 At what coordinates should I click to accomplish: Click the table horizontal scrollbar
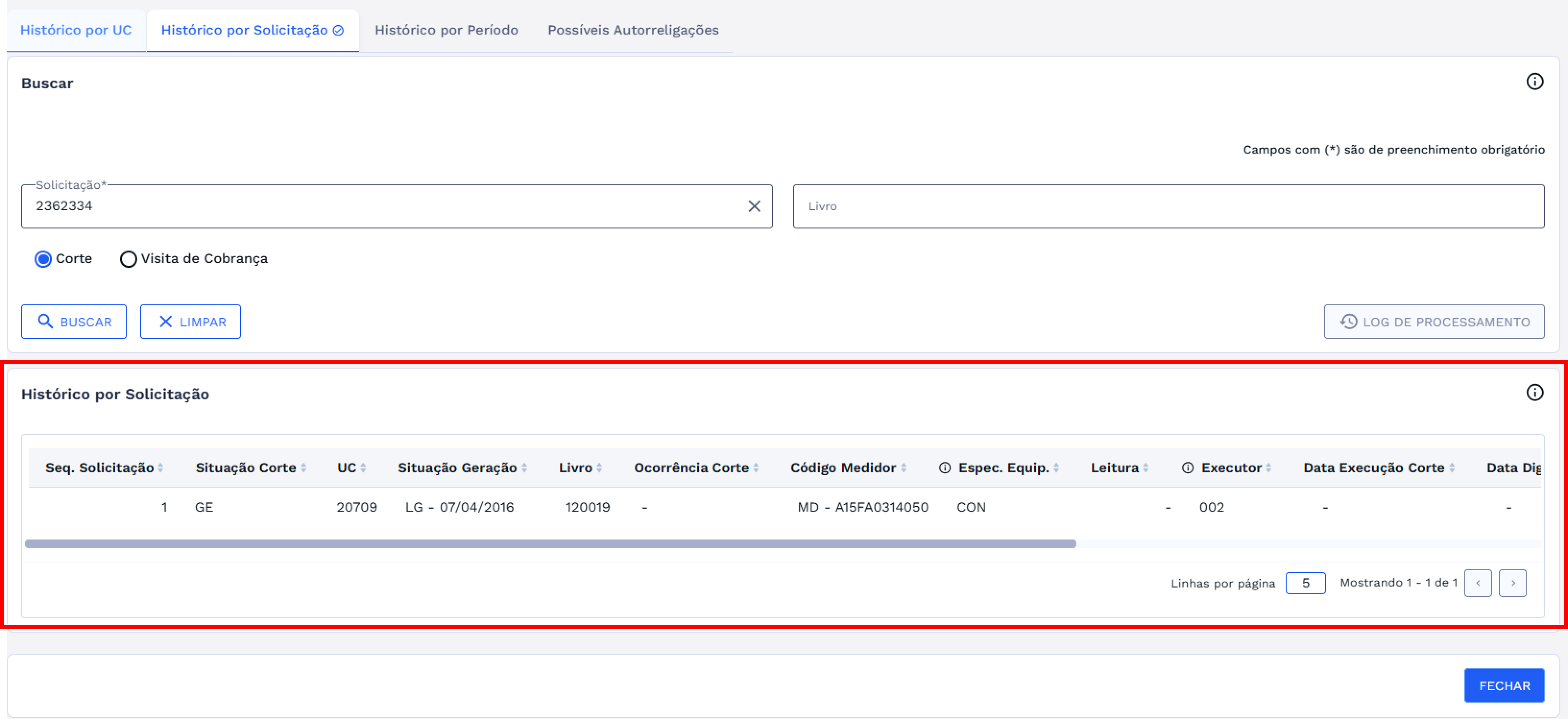click(550, 544)
